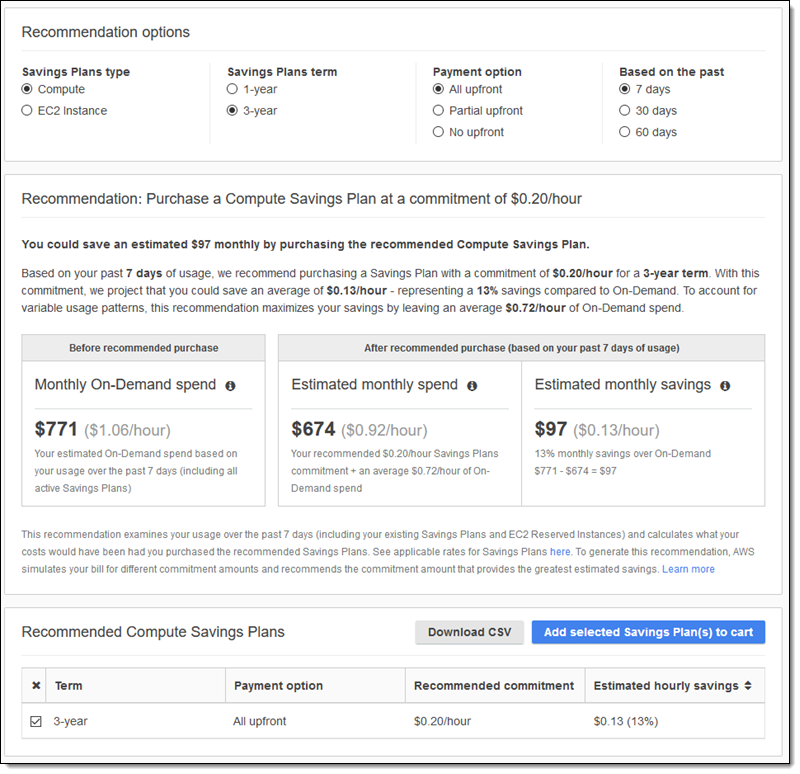Click info icon next to Monthly On-Demand spend

(x=230, y=385)
